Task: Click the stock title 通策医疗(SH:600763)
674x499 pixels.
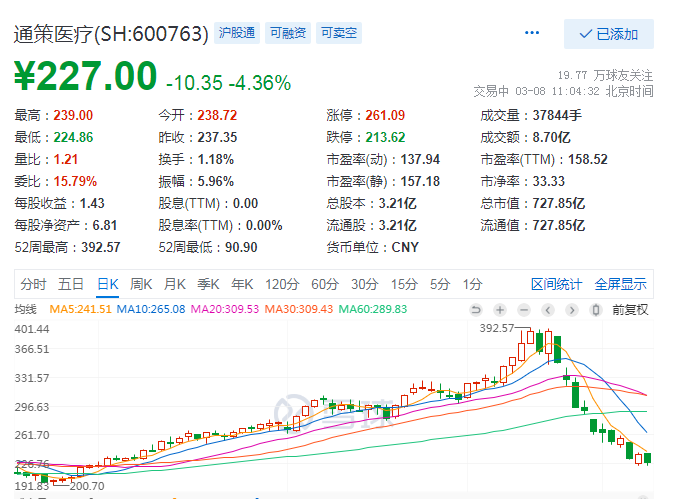Action: click(x=111, y=34)
